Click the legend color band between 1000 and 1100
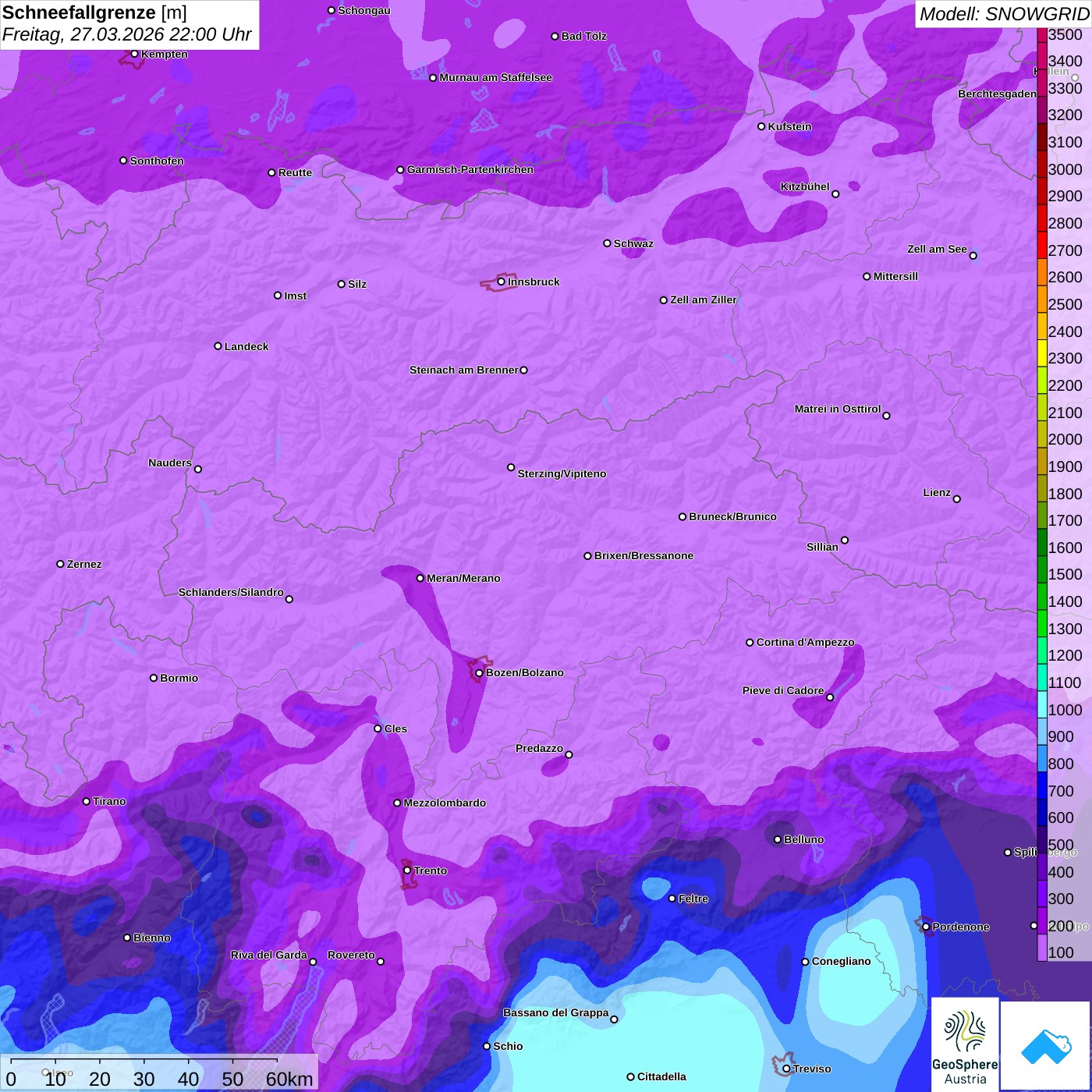The width and height of the screenshot is (1092, 1092). [1042, 704]
